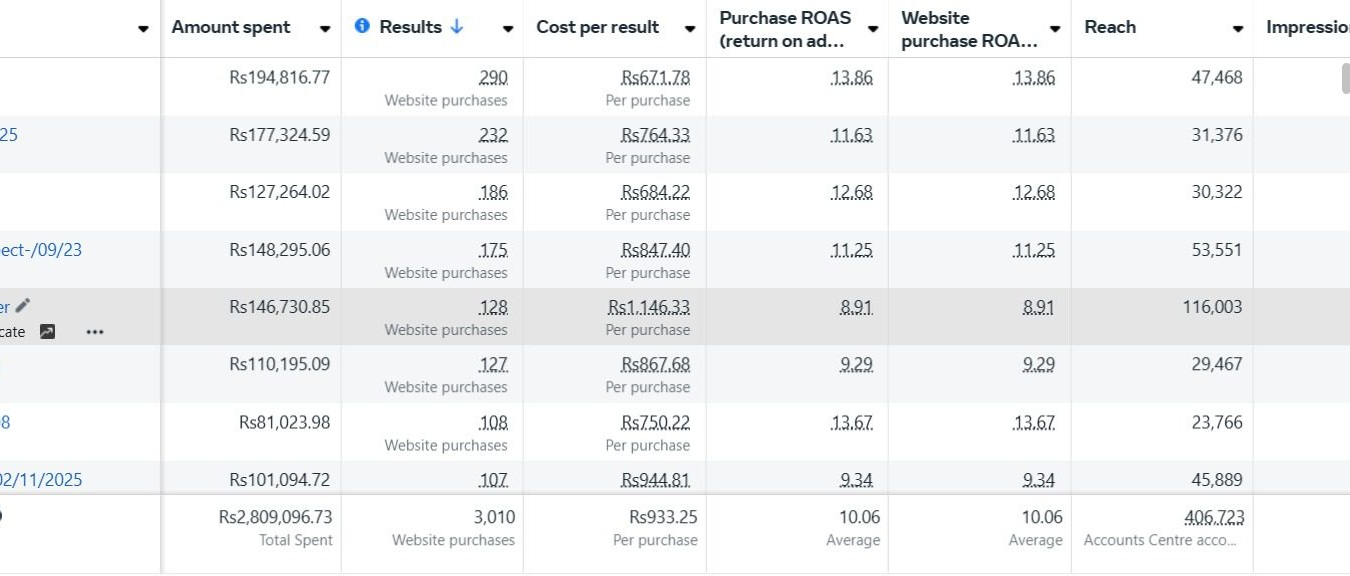This screenshot has height=576, width=1350.
Task: Click the 290 website purchases result value
Action: pos(493,78)
